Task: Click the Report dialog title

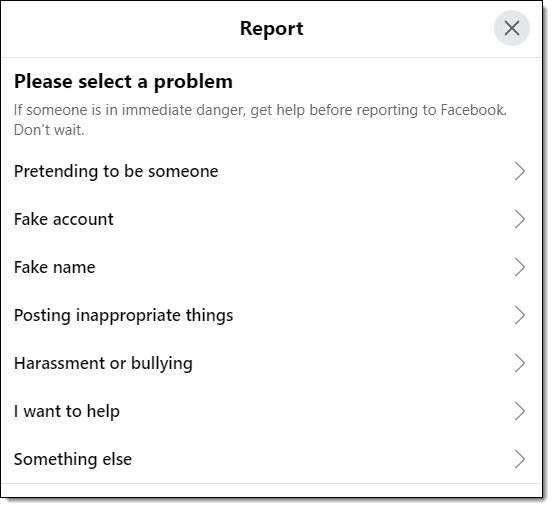Action: point(272,29)
